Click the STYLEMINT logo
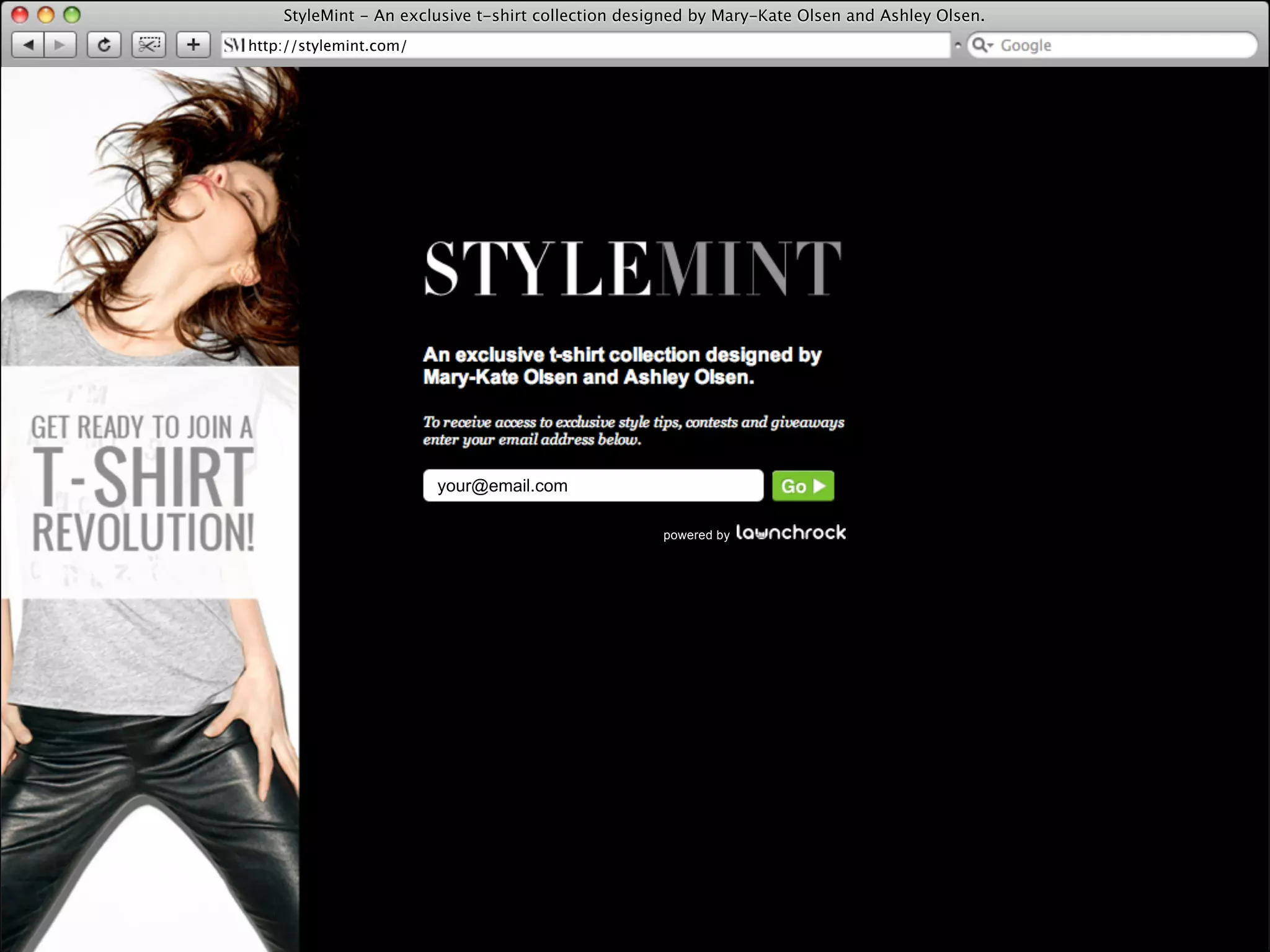 (x=633, y=268)
